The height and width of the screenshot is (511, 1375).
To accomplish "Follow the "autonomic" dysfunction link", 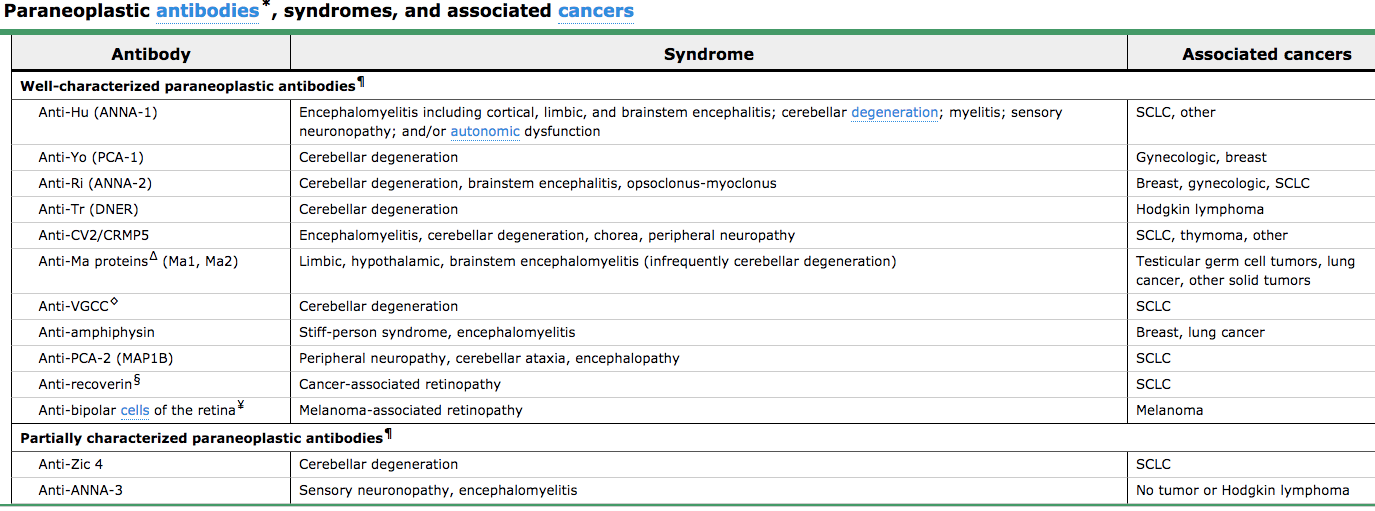I will click(x=484, y=131).
